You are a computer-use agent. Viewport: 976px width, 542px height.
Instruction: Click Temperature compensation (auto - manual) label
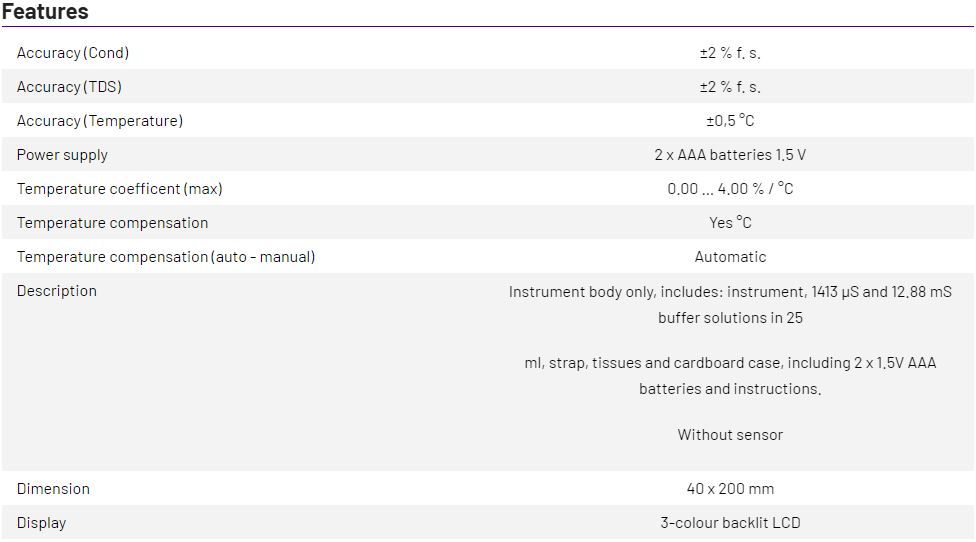166,257
